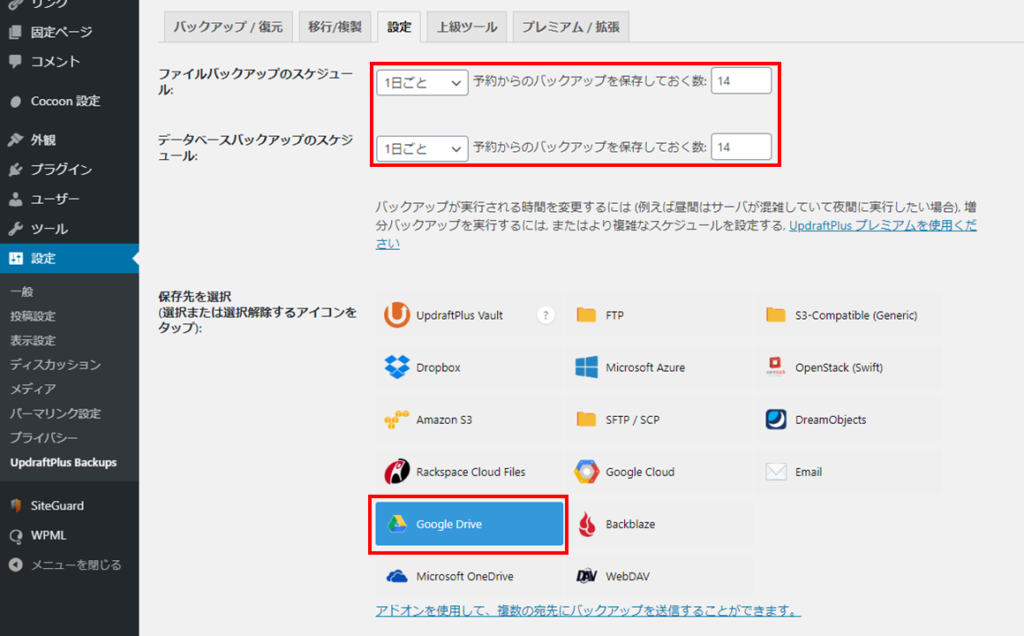Choose the Microsoft Azure icon
Image resolution: width=1024 pixels, height=636 pixels.
[x=586, y=367]
